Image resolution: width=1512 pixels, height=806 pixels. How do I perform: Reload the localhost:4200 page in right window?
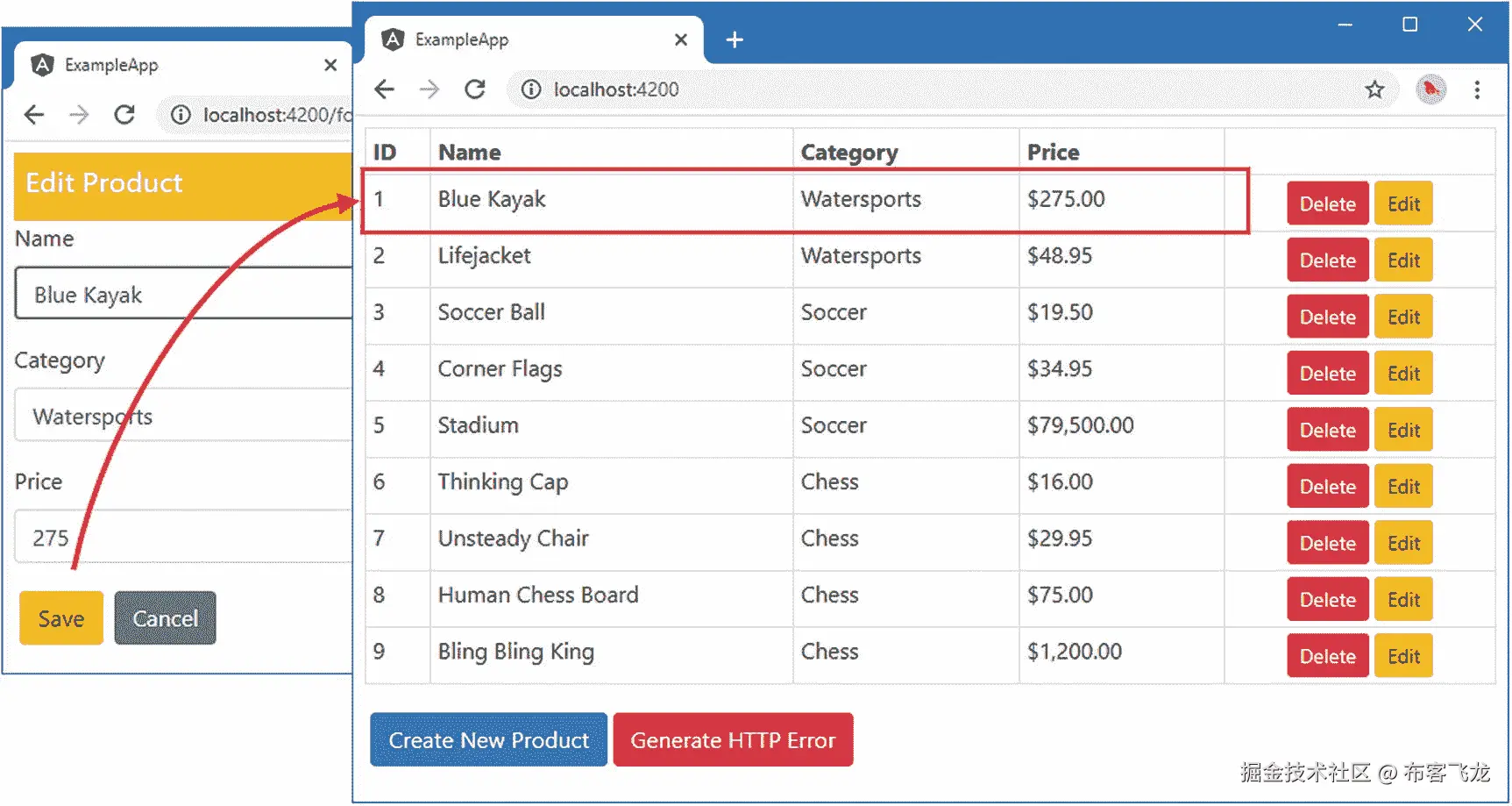click(x=475, y=89)
